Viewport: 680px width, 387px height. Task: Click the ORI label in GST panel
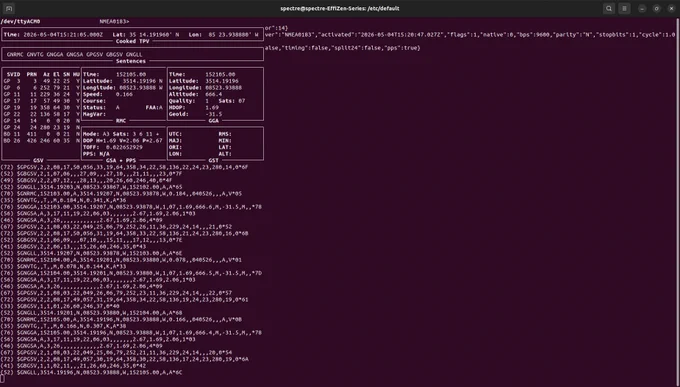pos(175,147)
